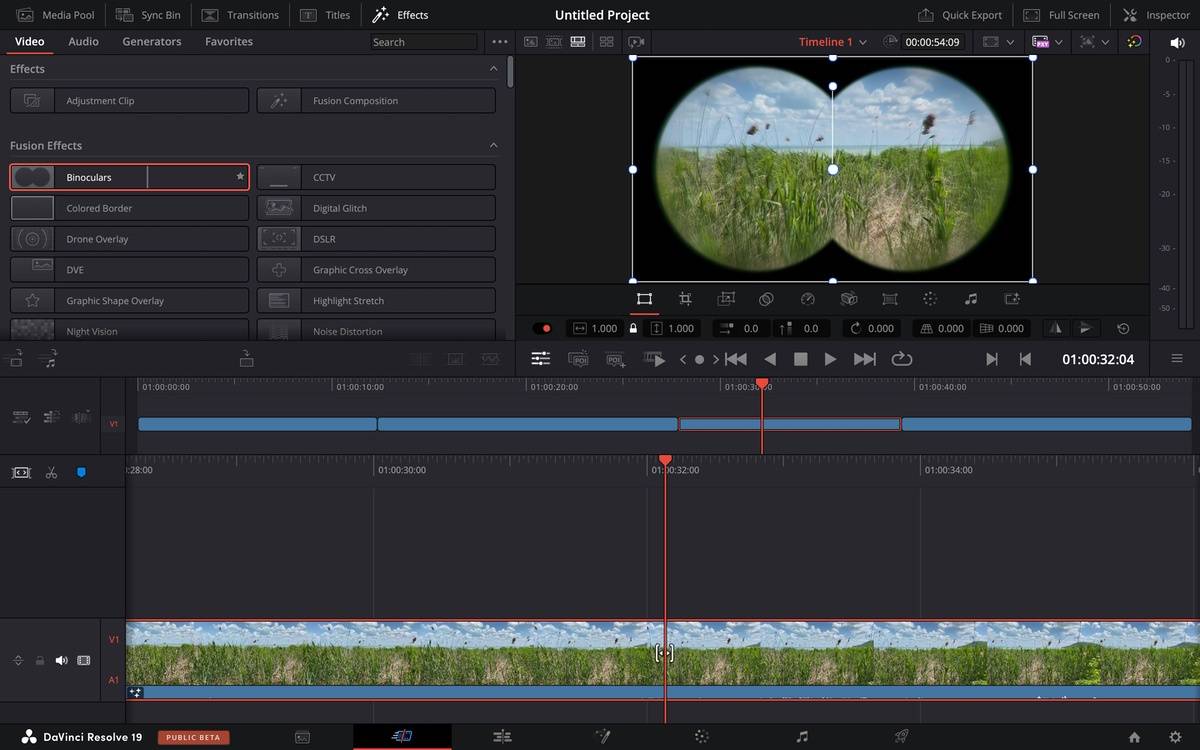This screenshot has width=1200, height=750.
Task: Open the Transitions panel
Action: pos(240,15)
